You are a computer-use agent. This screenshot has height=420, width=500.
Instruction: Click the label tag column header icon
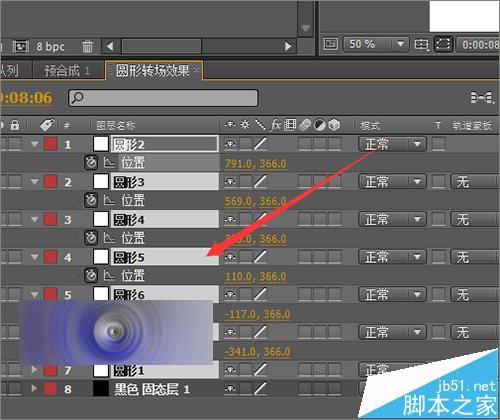tap(47, 125)
